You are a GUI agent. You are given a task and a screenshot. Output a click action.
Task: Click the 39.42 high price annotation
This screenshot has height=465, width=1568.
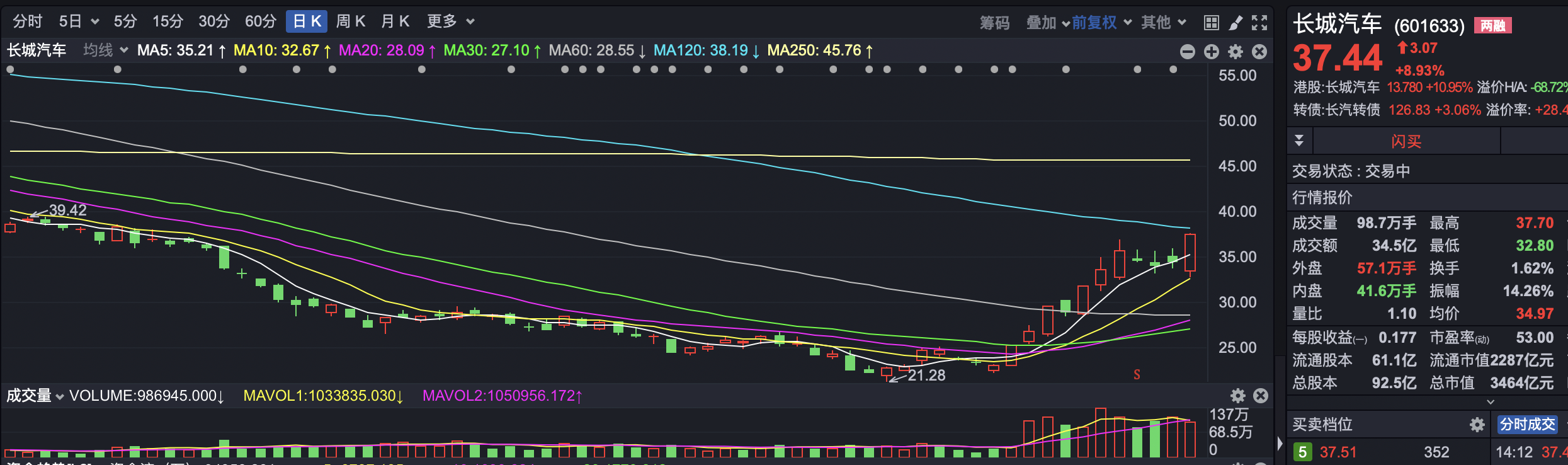(67, 210)
